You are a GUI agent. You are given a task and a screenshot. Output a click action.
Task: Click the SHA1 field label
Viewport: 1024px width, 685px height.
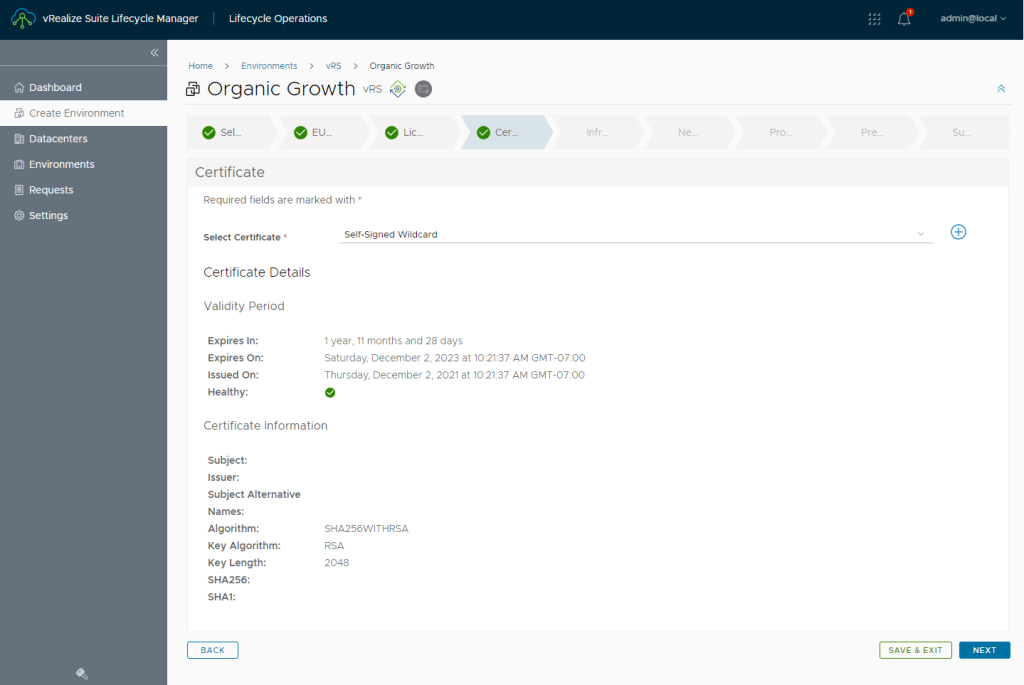[x=221, y=597]
